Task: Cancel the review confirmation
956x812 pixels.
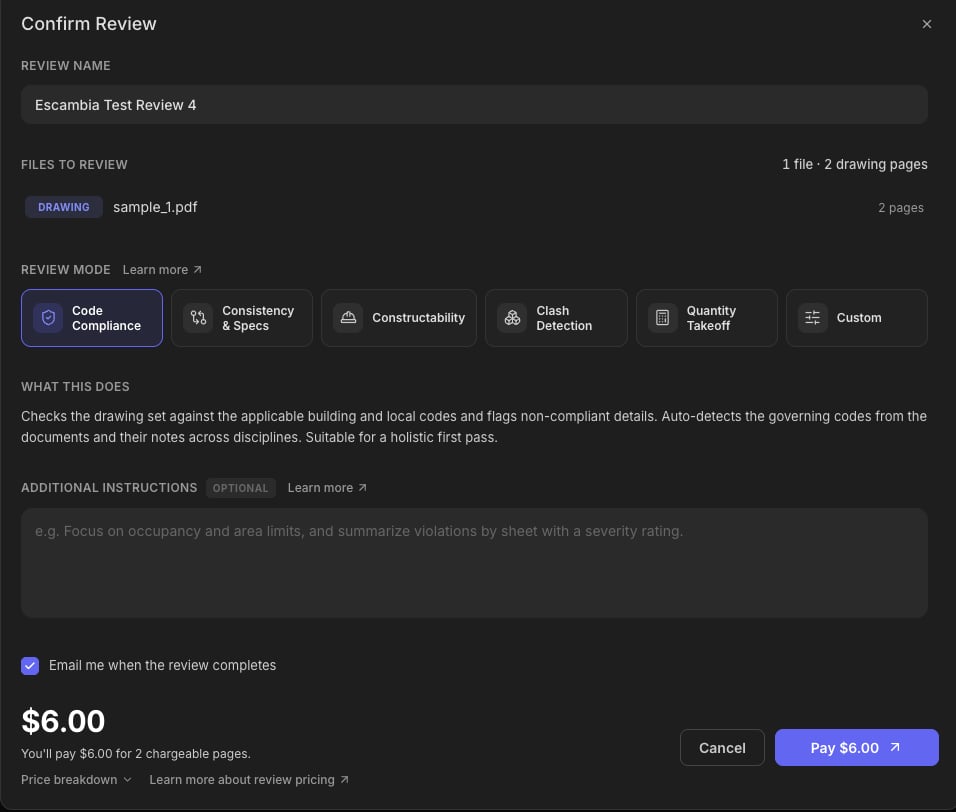Action: coord(722,747)
